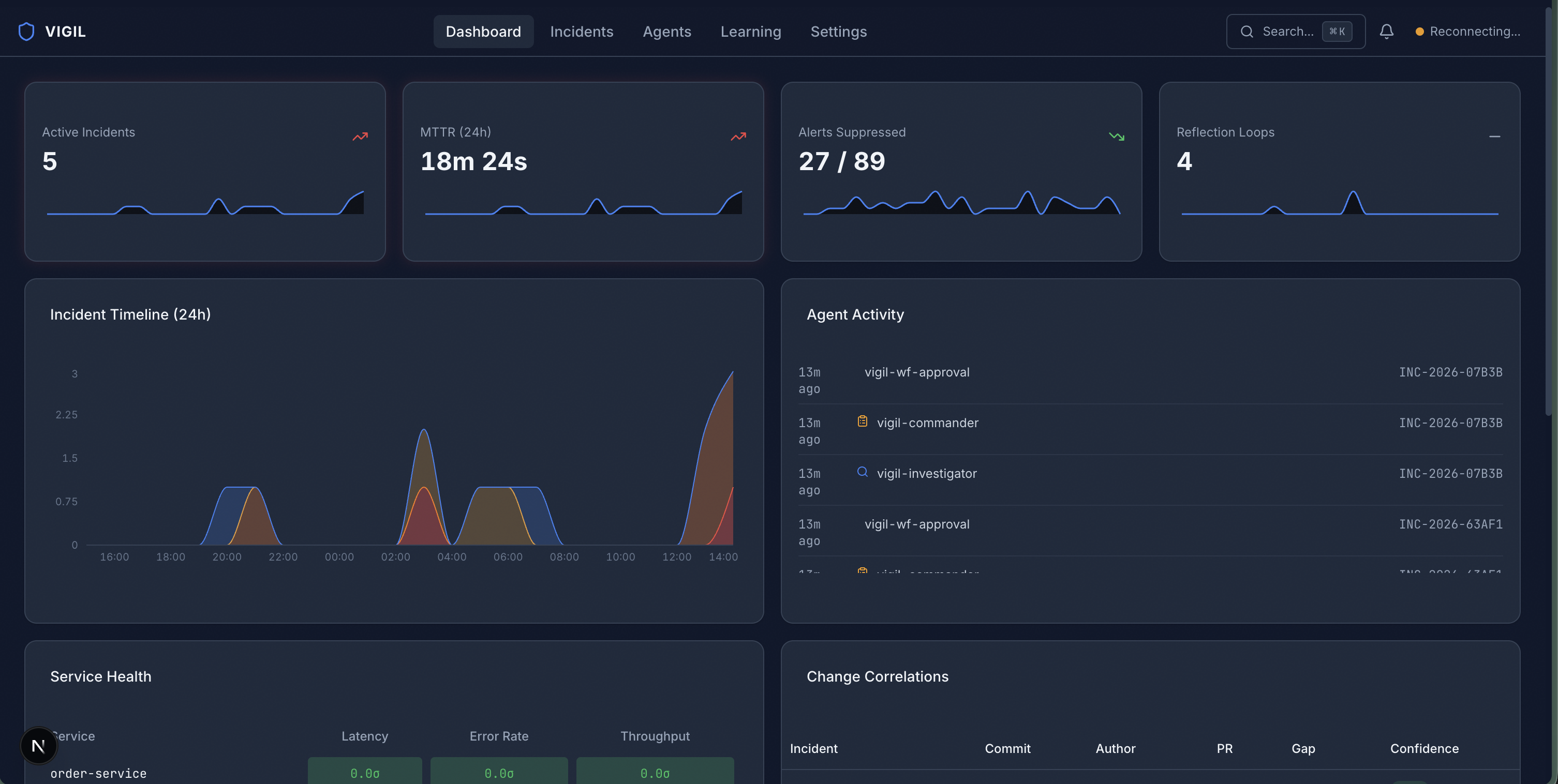
Task: Go to the Learning tab
Action: pyautogui.click(x=751, y=32)
